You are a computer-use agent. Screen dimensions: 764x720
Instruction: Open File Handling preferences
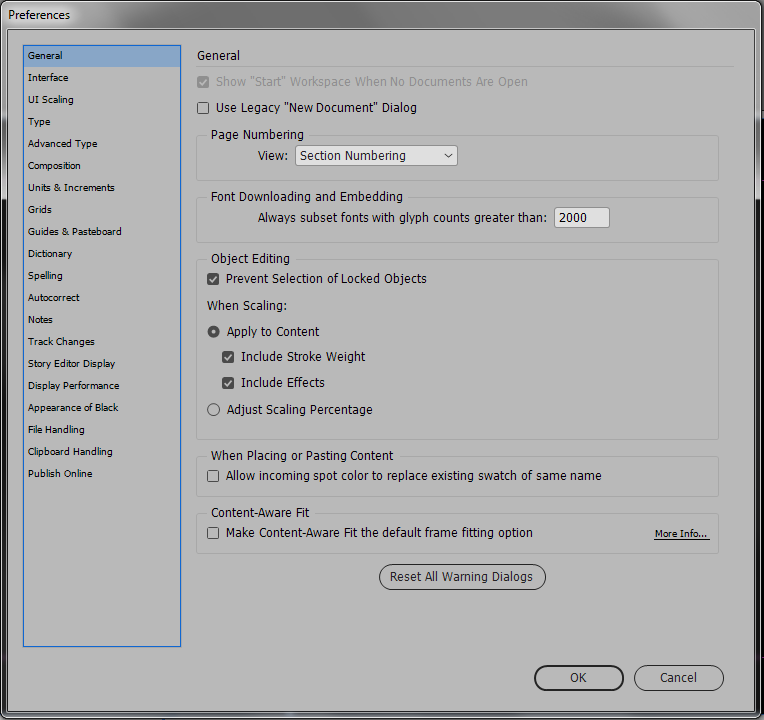[102, 430]
